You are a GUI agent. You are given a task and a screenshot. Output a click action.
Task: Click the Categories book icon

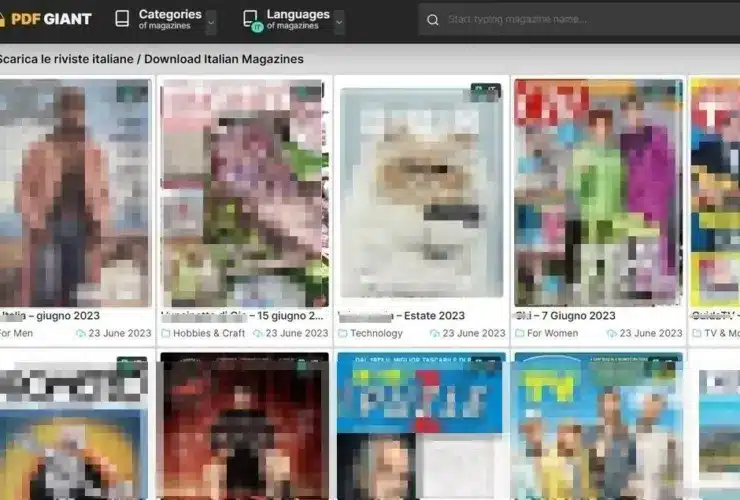pos(122,19)
